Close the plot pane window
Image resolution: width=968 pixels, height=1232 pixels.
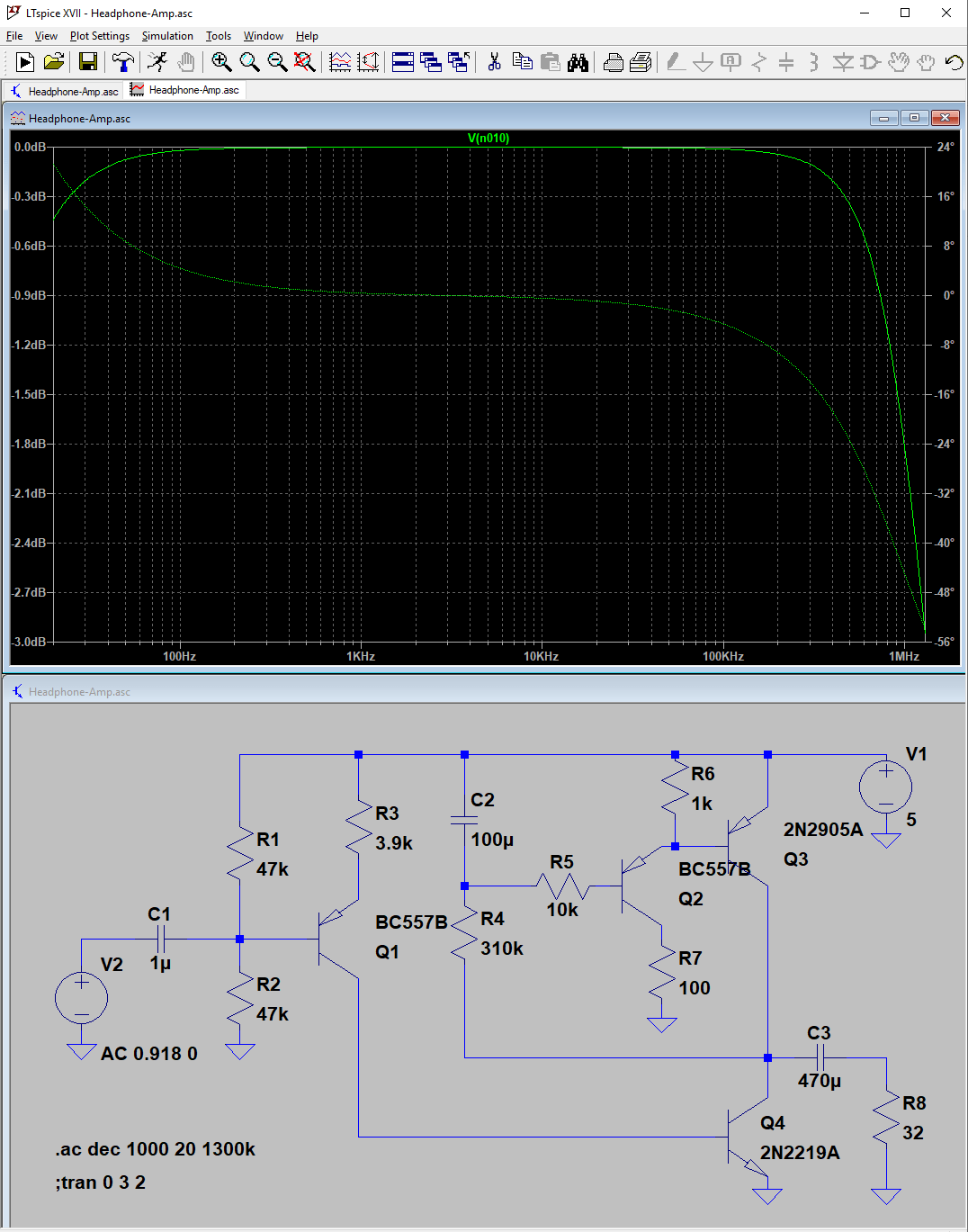tap(945, 118)
